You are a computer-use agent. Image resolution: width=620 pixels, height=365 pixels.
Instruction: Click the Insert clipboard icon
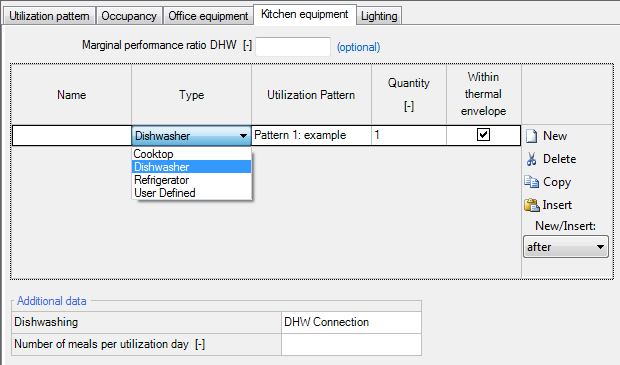click(x=531, y=205)
